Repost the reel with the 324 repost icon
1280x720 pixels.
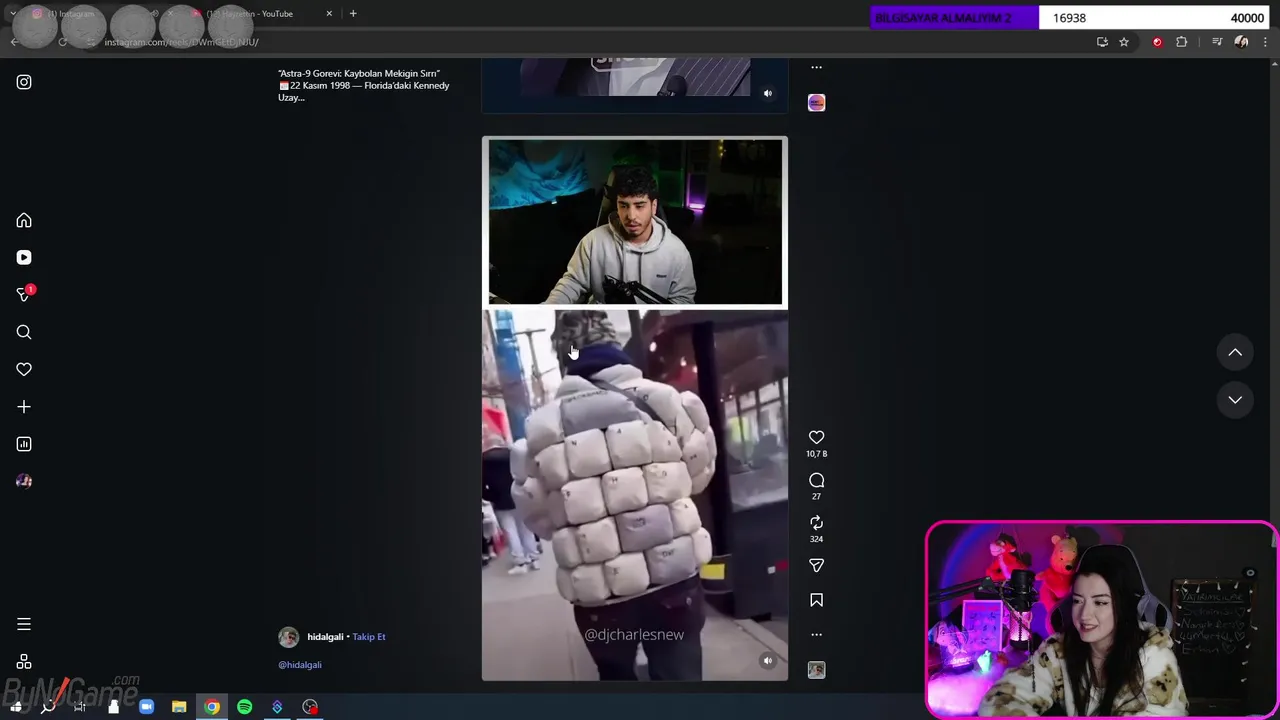(816, 523)
